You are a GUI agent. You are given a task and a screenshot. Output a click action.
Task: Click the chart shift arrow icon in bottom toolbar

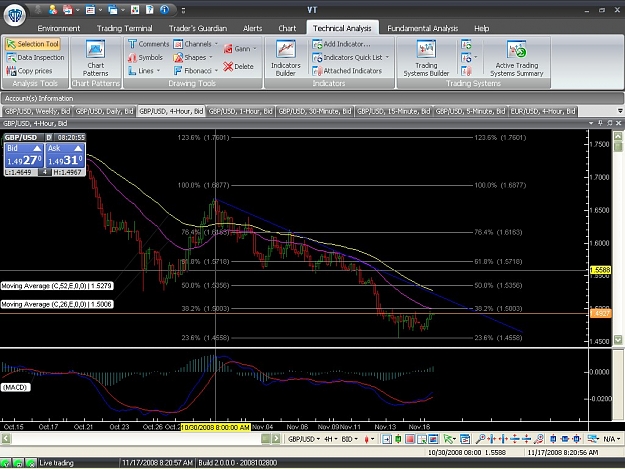[386, 439]
